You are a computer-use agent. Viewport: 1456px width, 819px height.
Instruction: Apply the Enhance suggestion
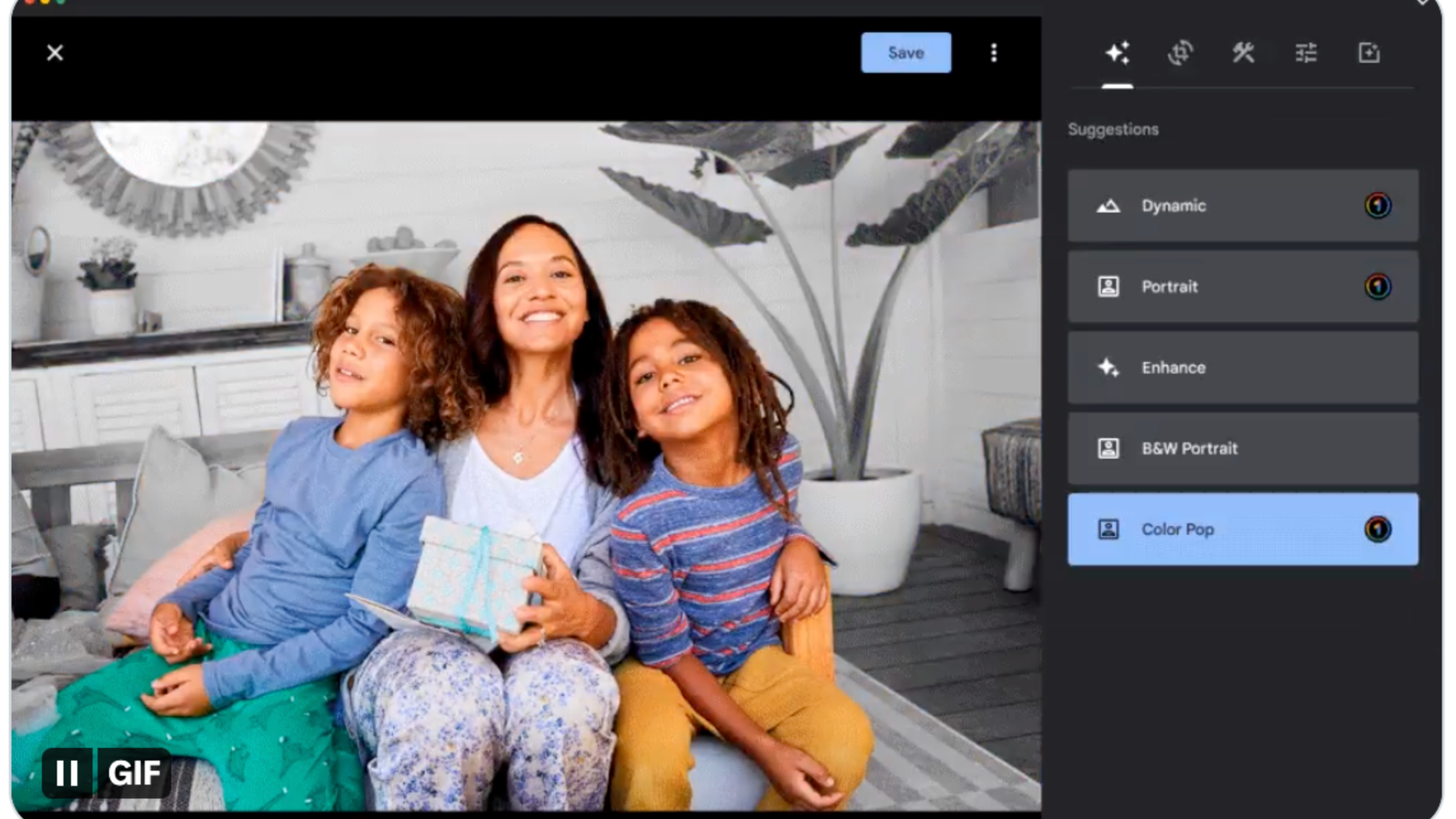click(1242, 368)
